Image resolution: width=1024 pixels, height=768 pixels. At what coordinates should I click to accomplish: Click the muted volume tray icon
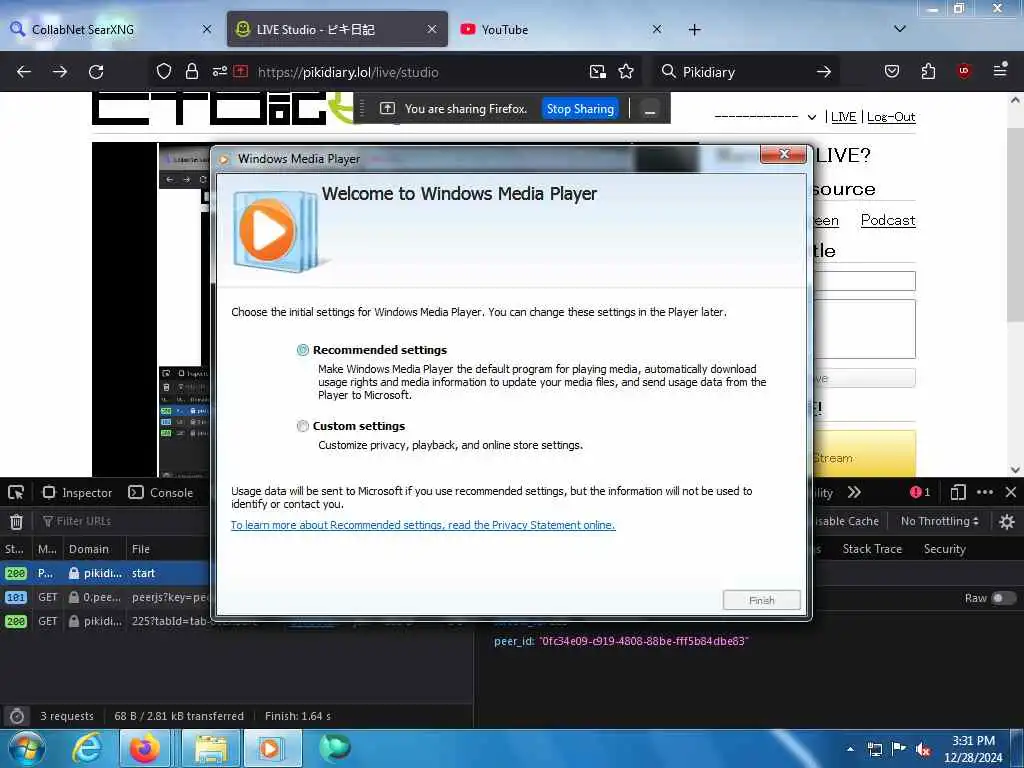click(x=923, y=749)
